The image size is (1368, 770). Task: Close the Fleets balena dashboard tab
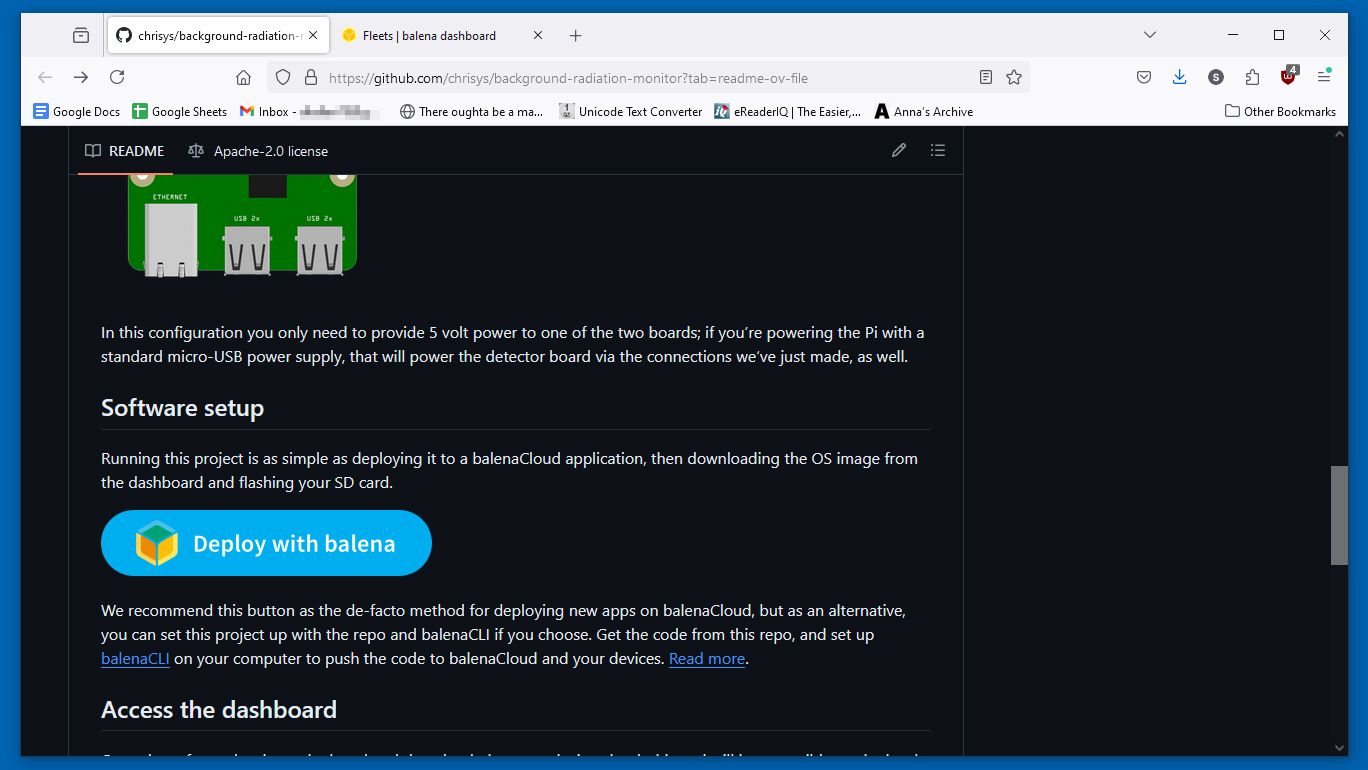(538, 35)
